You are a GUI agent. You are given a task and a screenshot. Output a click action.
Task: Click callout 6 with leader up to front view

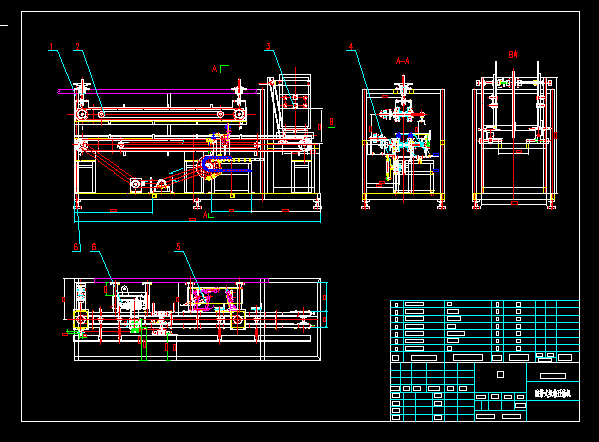76,247
